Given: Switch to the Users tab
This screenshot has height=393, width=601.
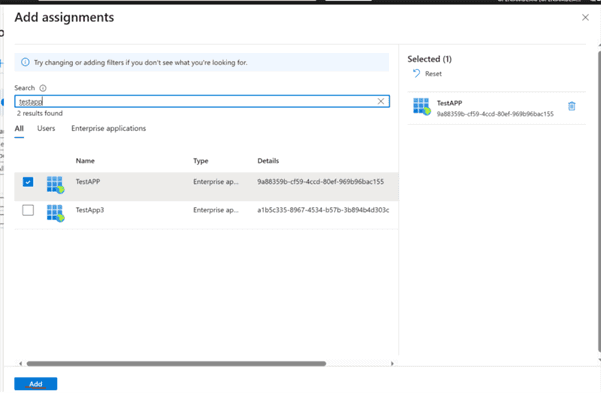Looking at the screenshot, I should point(46,128).
